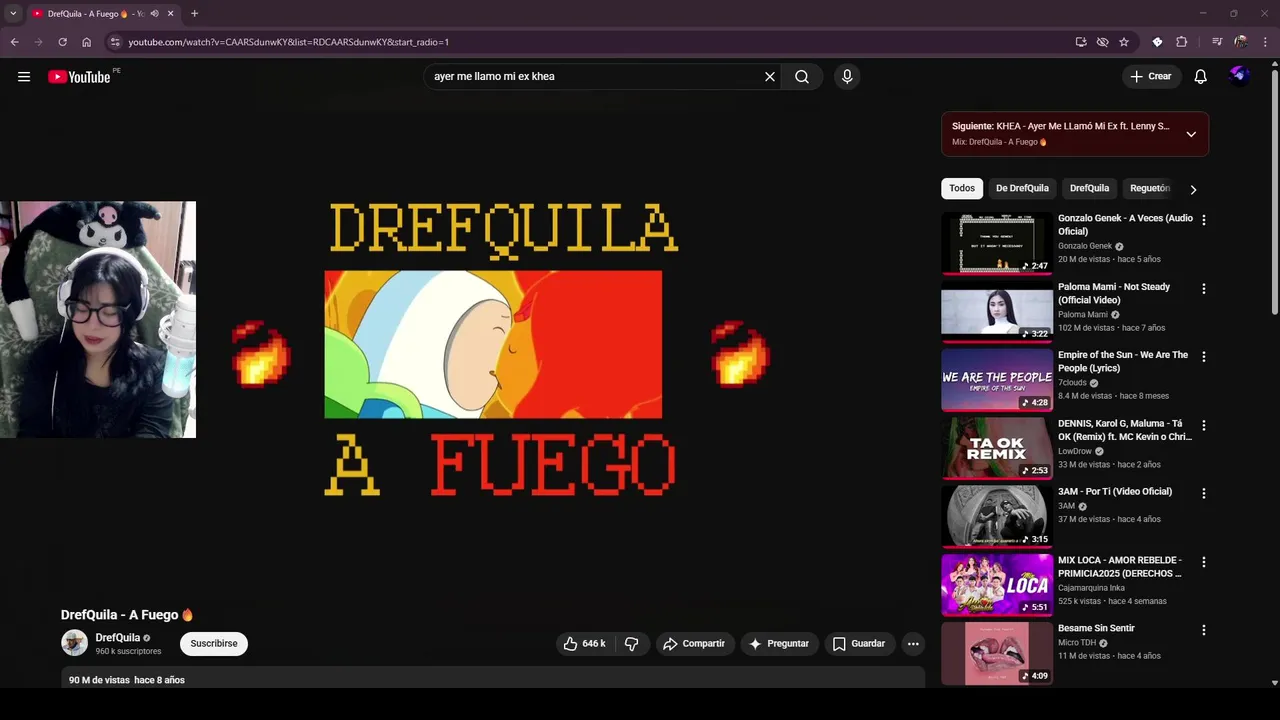Viewport: 1280px width, 720px height.
Task: Open options menu for Besame Sin Sentir
Action: coord(1204,631)
